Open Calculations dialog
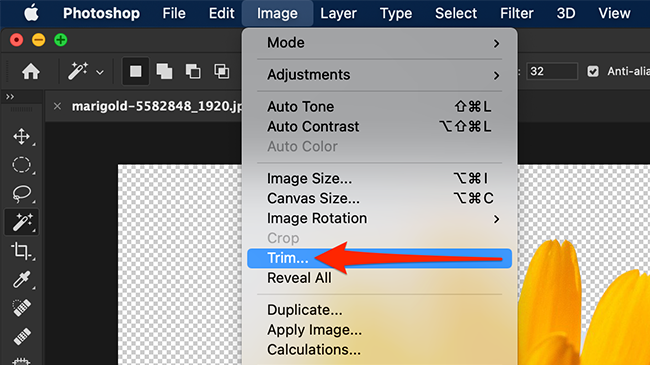This screenshot has height=365, width=650. pyautogui.click(x=379, y=350)
